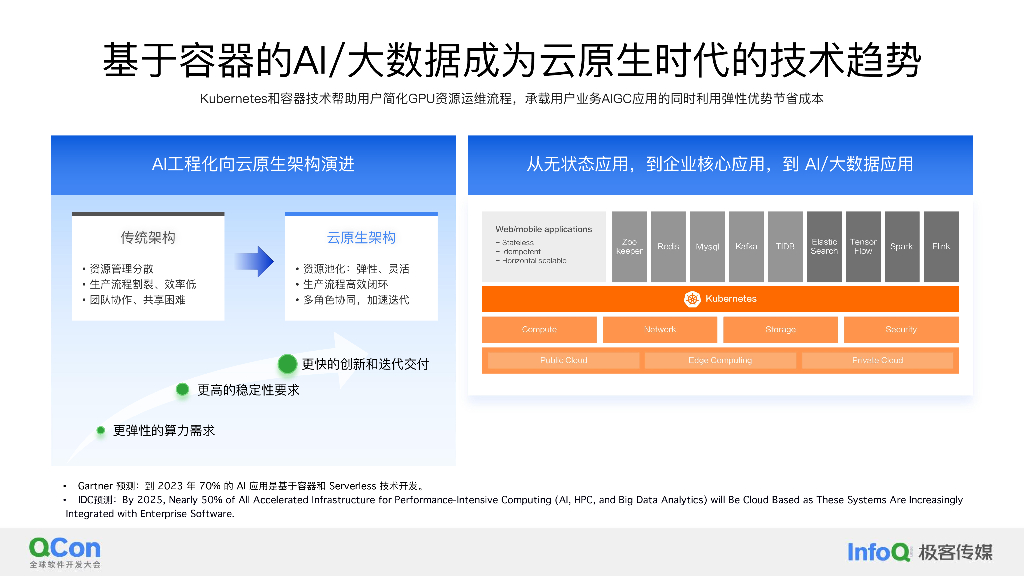Viewport: 1024px width, 576px height.
Task: Select the Kafka block
Action: point(746,246)
